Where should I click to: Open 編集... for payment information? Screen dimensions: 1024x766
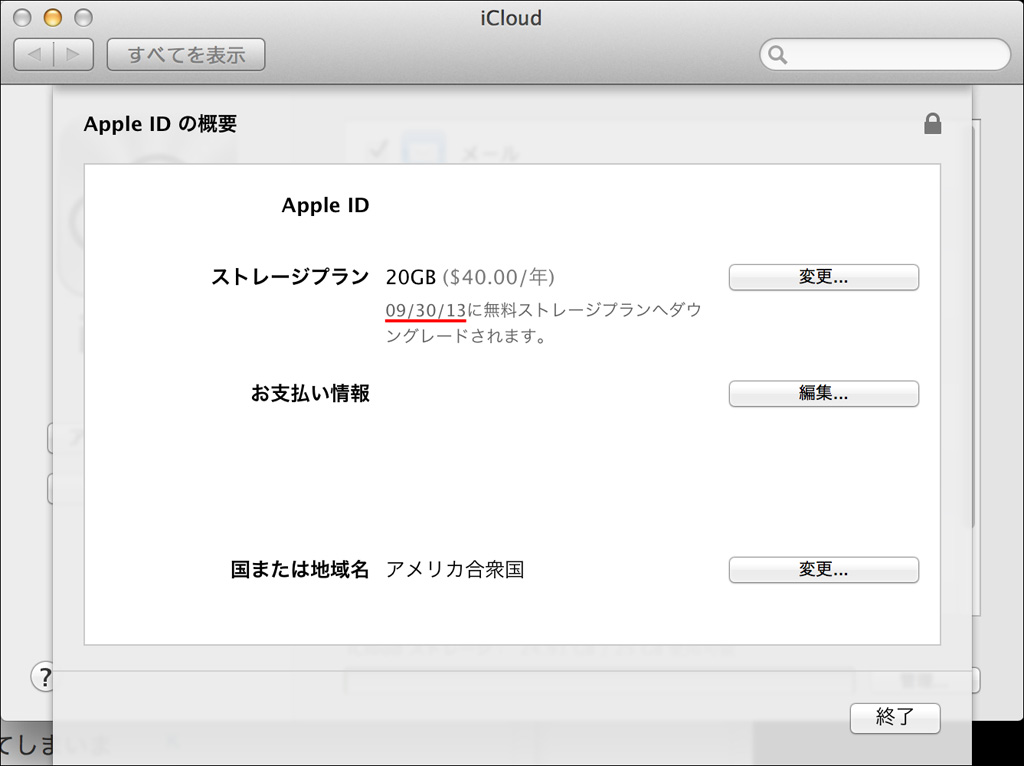coord(824,393)
